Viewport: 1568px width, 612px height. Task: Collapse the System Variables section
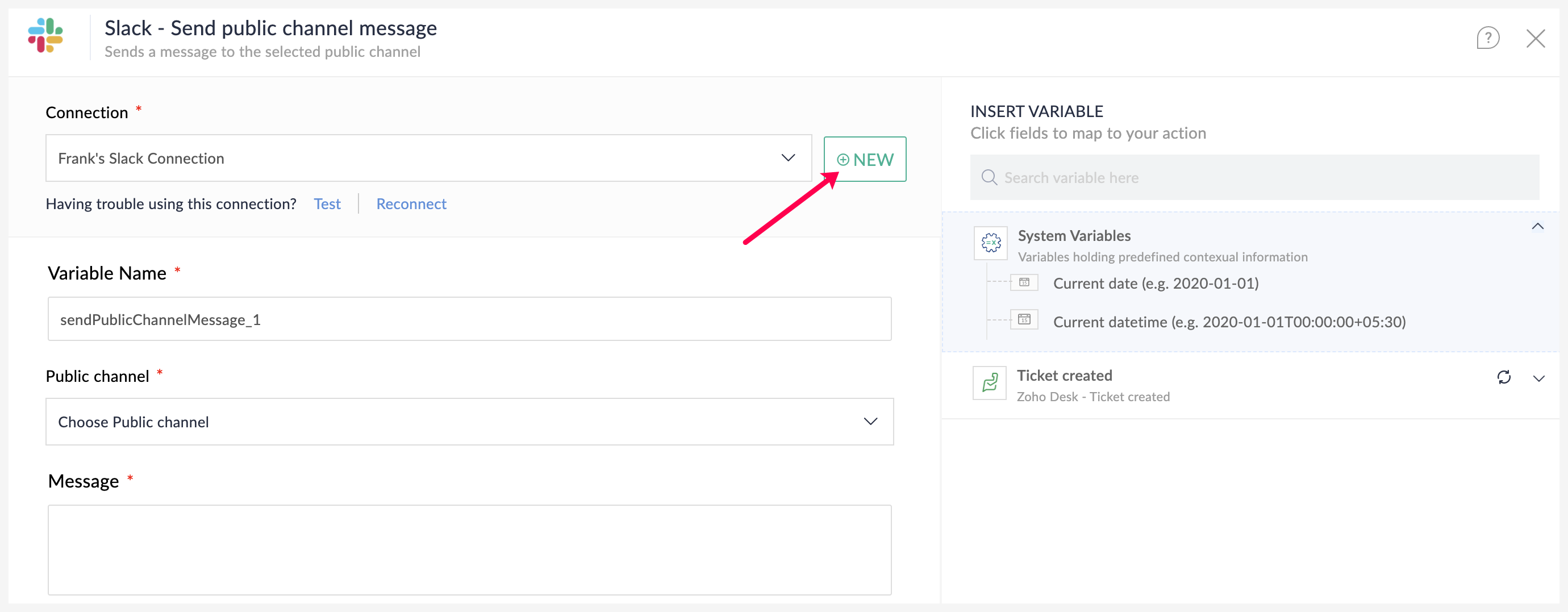coord(1537,227)
